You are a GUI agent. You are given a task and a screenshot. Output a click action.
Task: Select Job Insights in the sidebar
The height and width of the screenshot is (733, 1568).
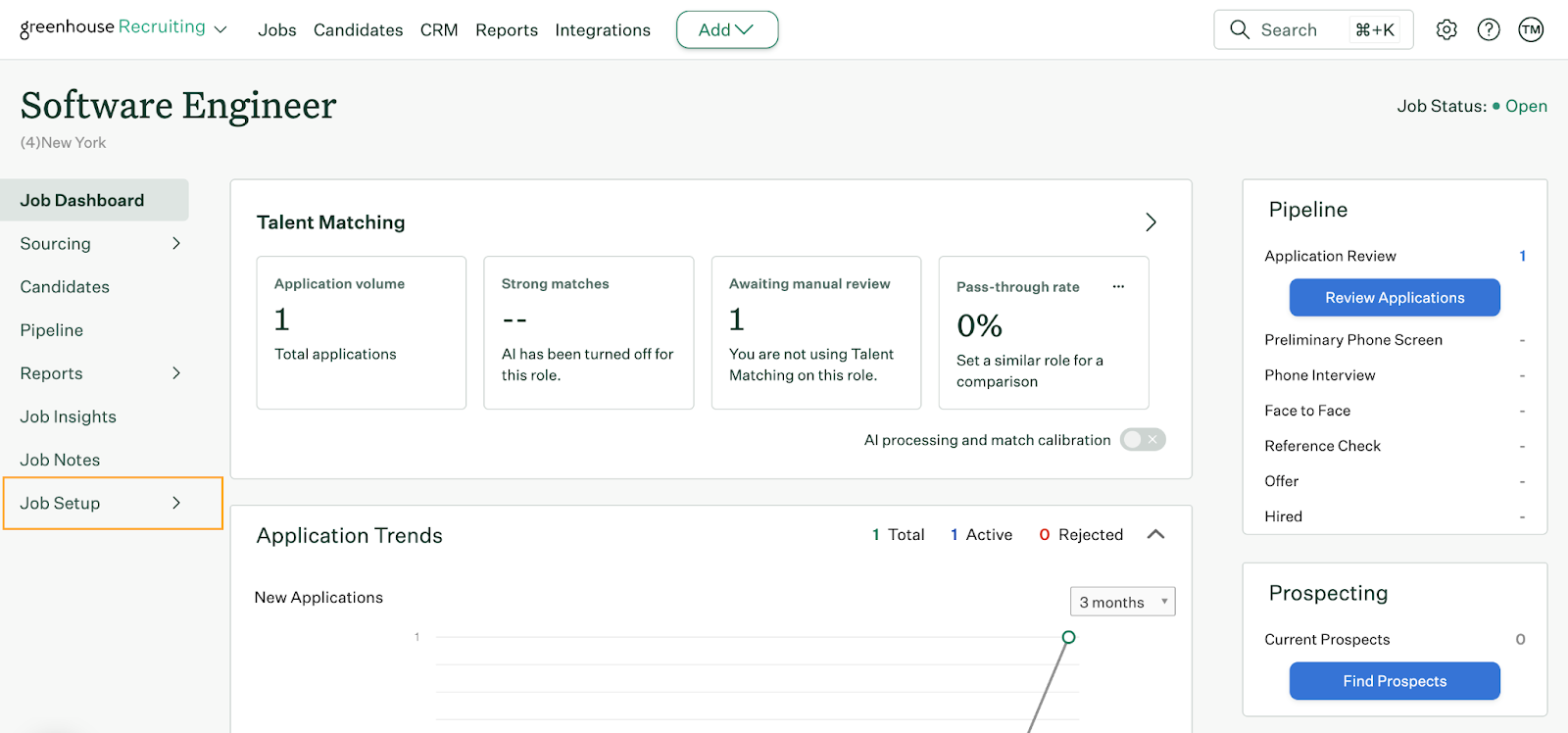pyautogui.click(x=69, y=416)
